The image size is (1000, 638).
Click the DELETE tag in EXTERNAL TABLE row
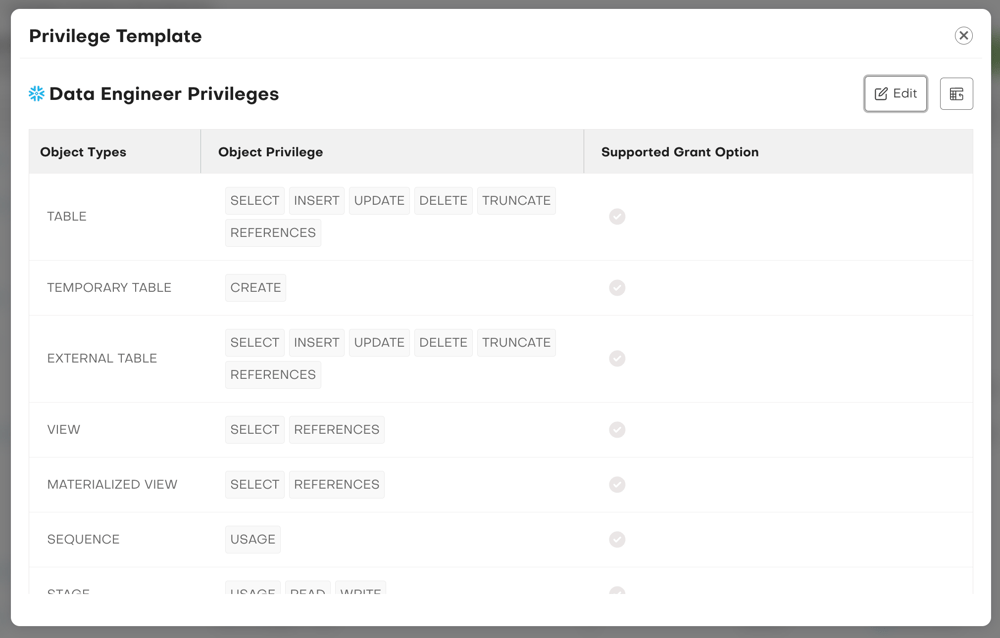point(443,343)
